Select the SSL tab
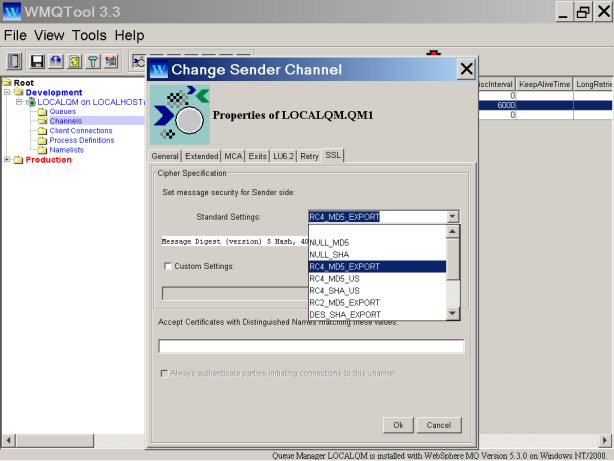The image size is (614, 461). click(333, 155)
